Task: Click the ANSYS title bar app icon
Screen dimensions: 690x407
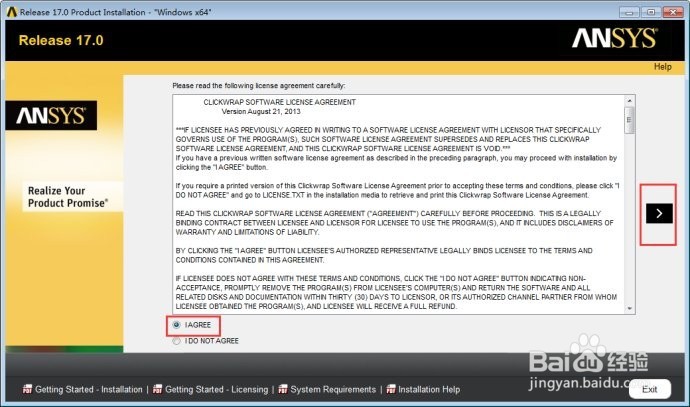Action: (x=12, y=12)
